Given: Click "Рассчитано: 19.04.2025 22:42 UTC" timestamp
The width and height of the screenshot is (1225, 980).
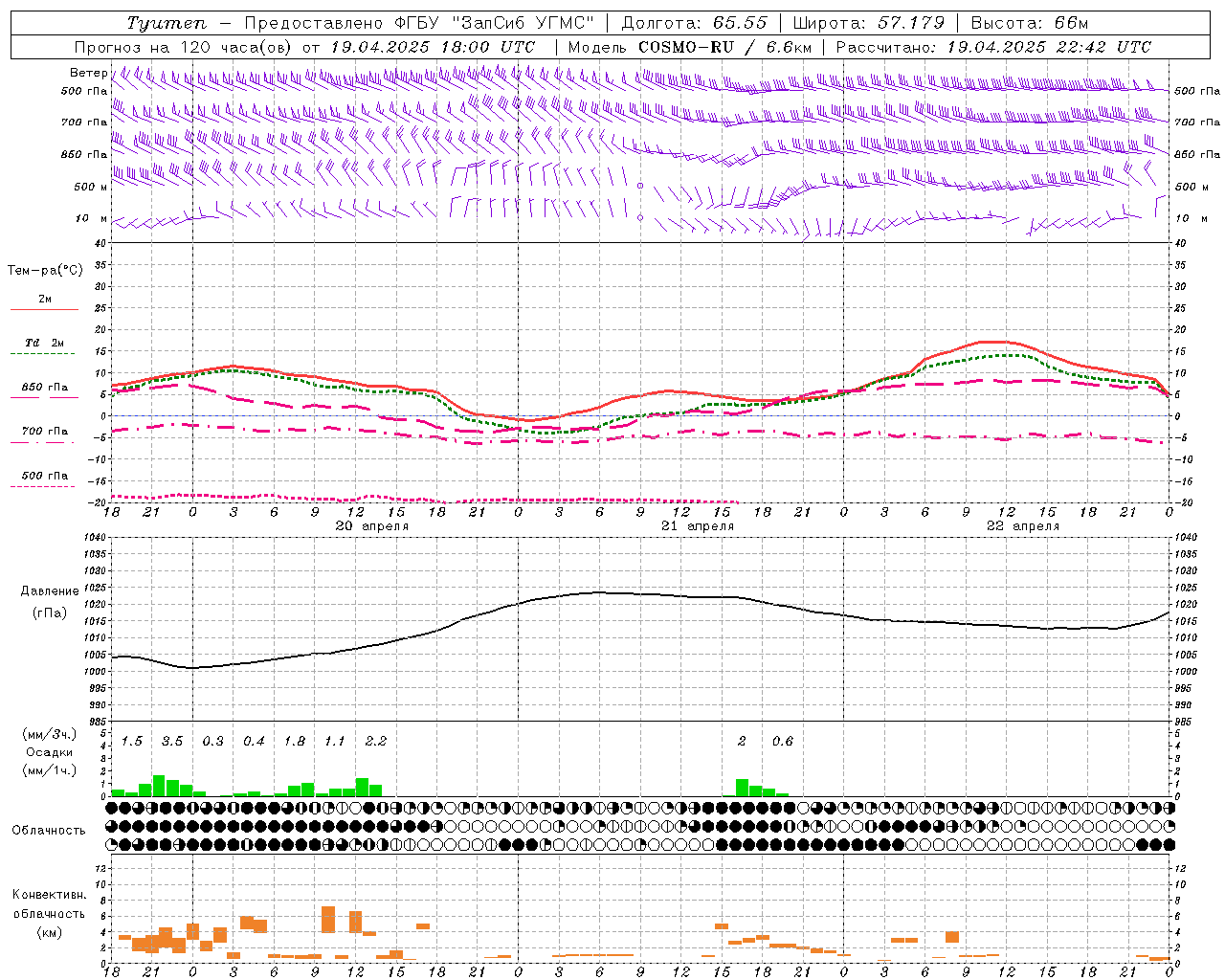Looking at the screenshot, I should (994, 47).
